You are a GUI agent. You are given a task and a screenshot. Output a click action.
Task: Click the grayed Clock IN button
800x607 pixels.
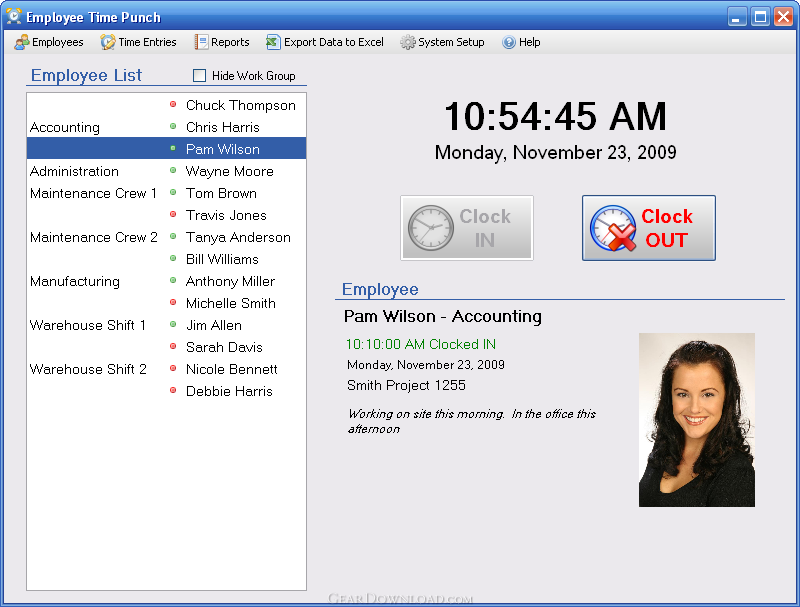click(467, 228)
